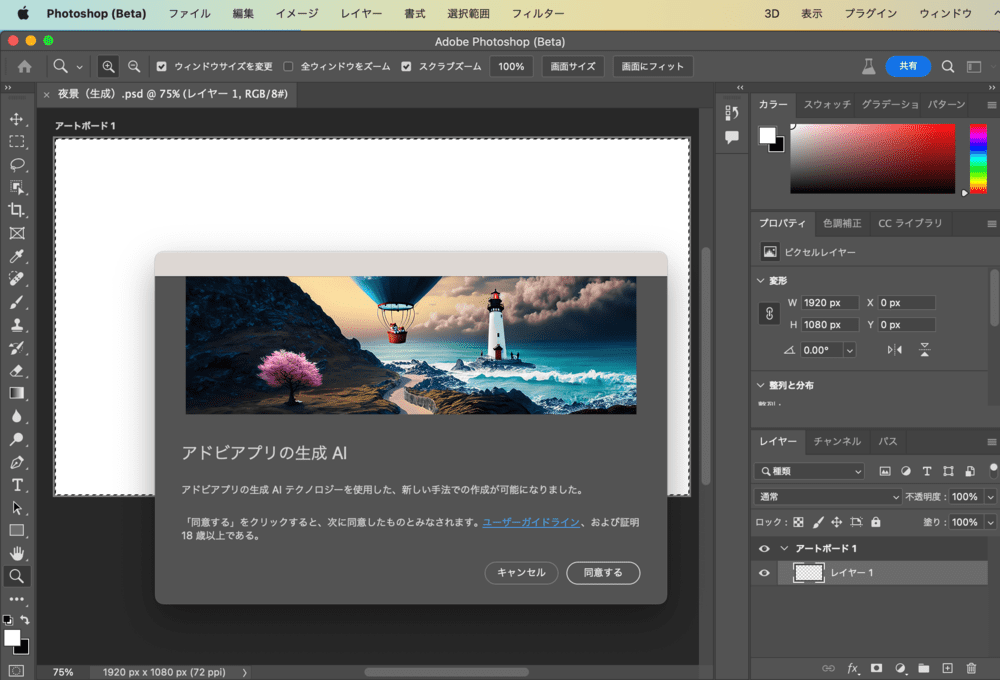
Task: Select the Frame tool
Action: tap(17, 233)
